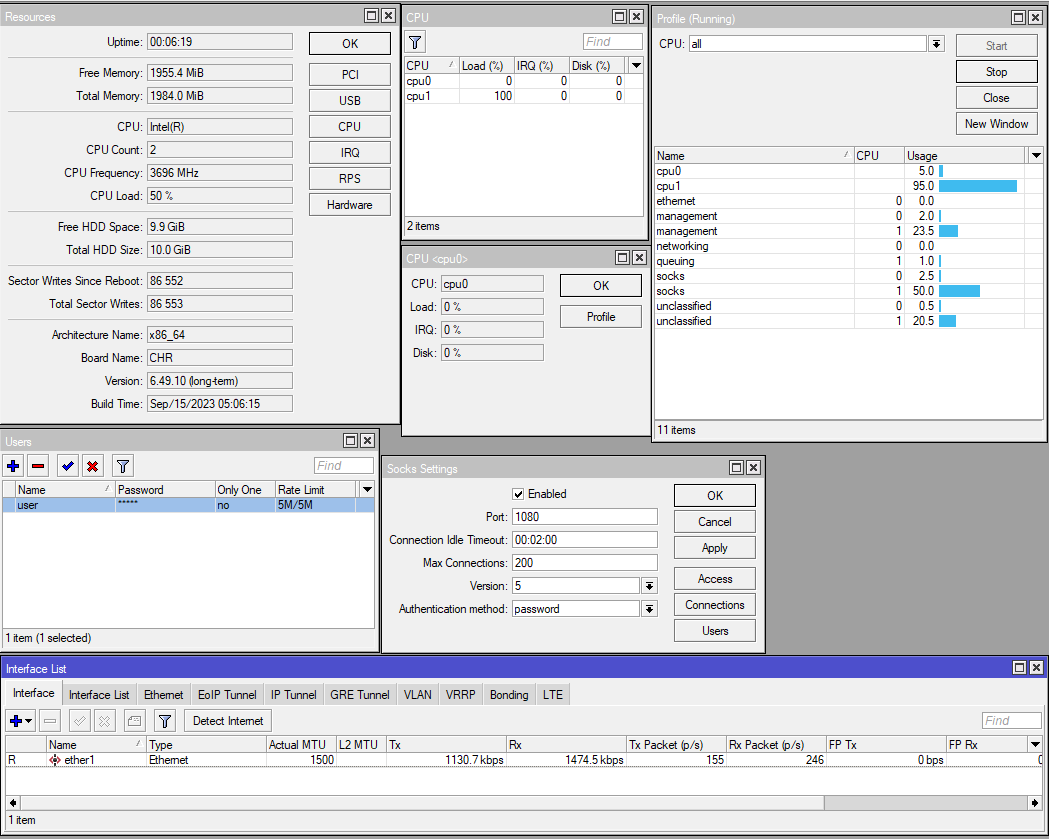The width and height of the screenshot is (1049, 839).
Task: Open filter funnel in Users window
Action: click(x=122, y=466)
